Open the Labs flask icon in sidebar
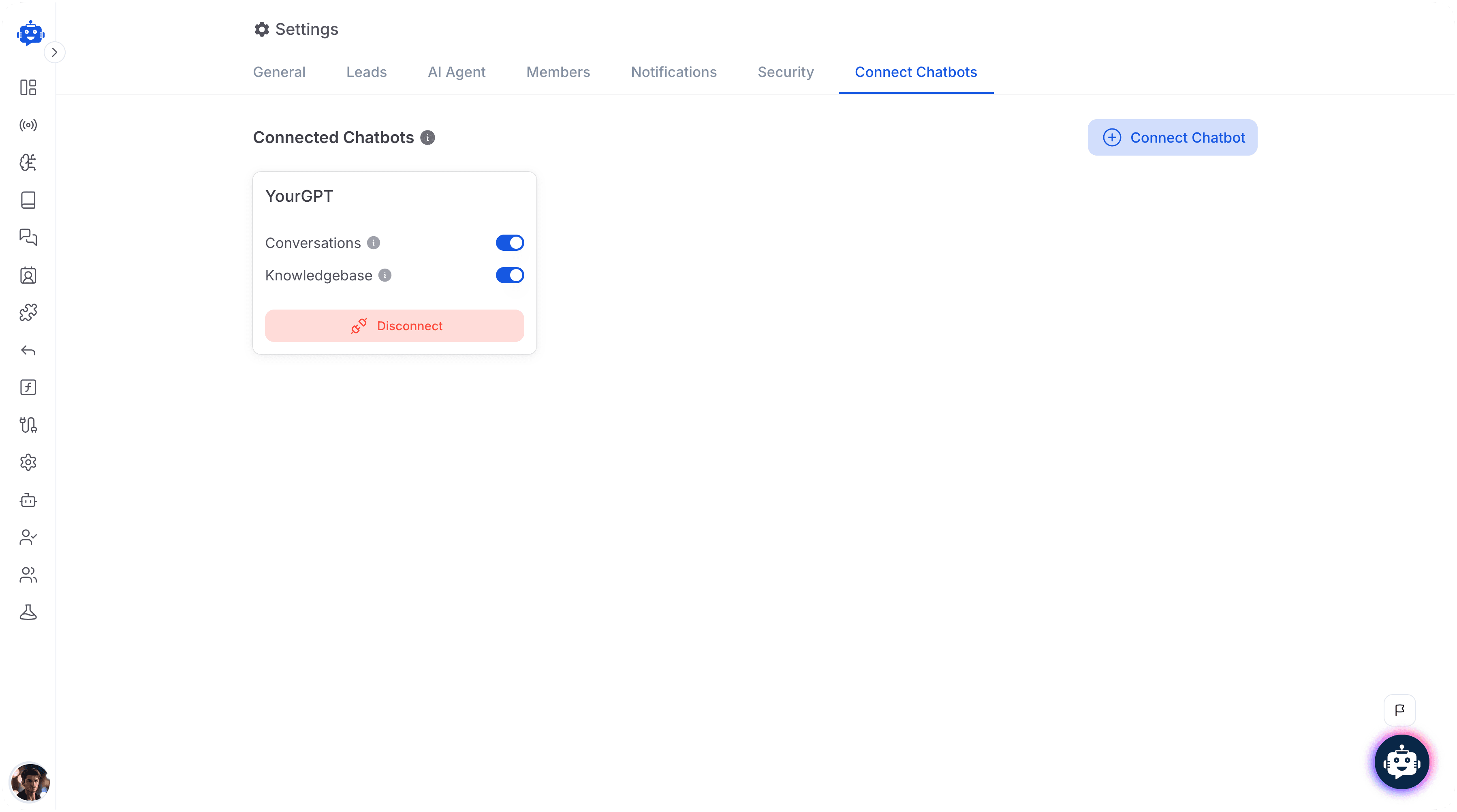The width and height of the screenshot is (1457, 812). (x=28, y=612)
